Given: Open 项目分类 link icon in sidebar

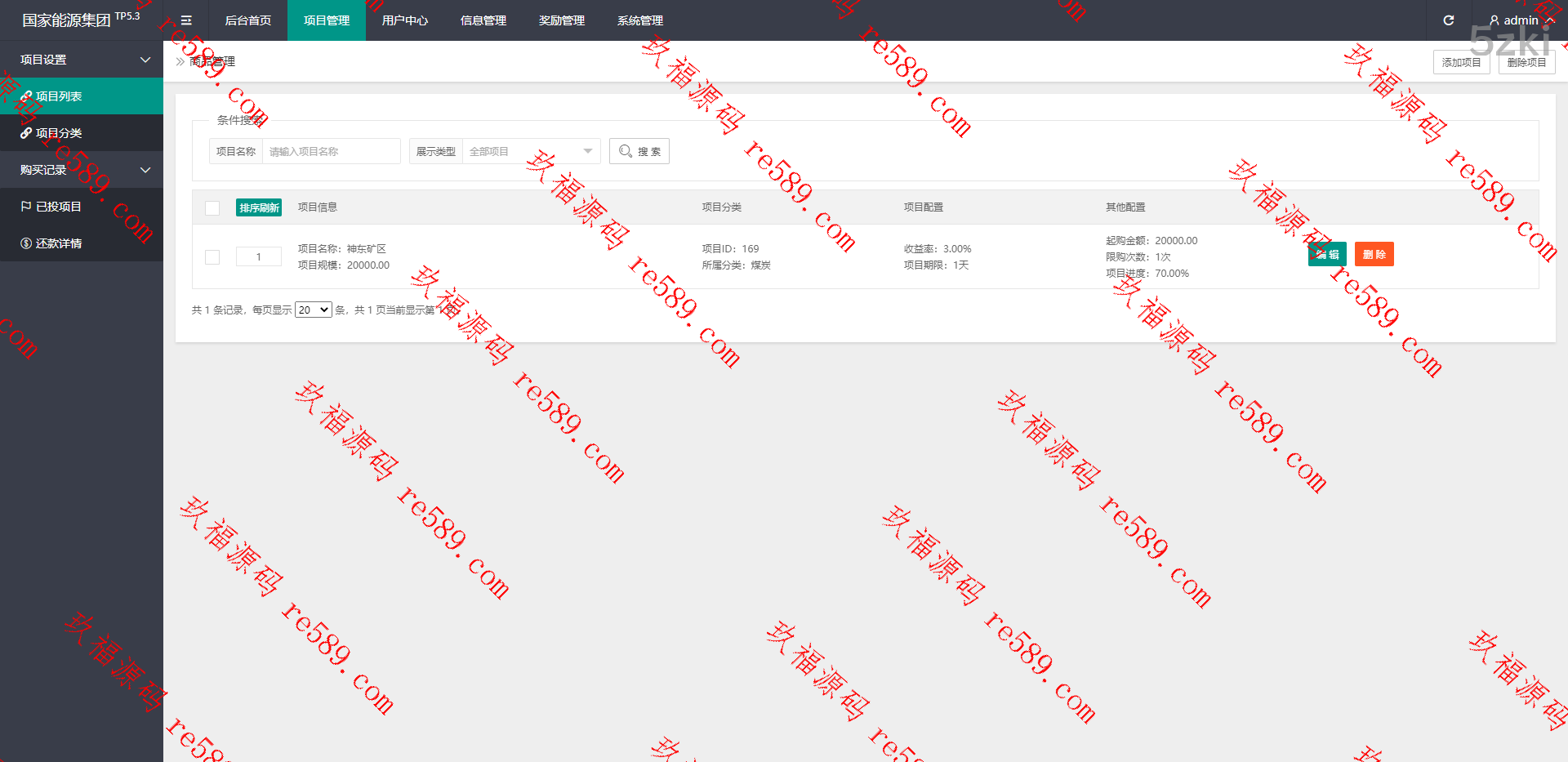Looking at the screenshot, I should (x=26, y=133).
